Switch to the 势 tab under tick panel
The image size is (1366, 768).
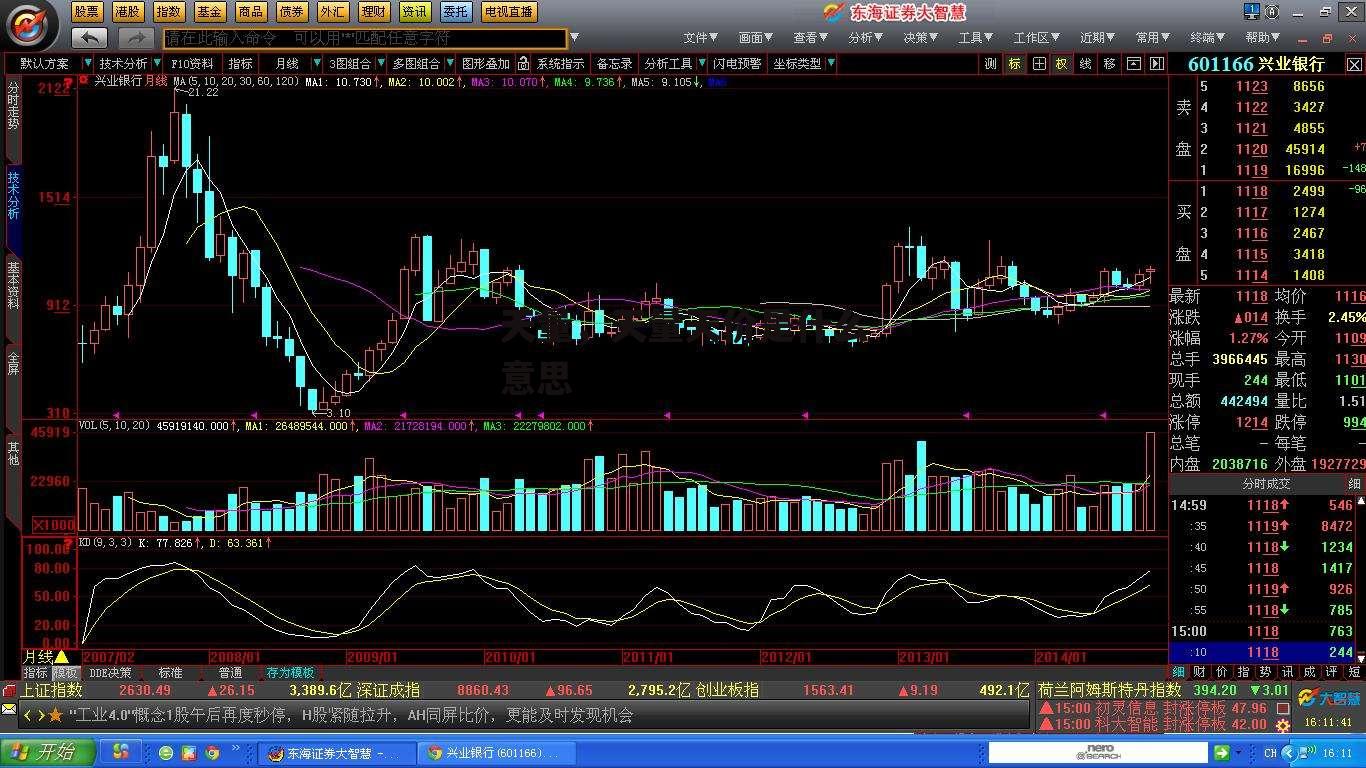(x=1265, y=672)
